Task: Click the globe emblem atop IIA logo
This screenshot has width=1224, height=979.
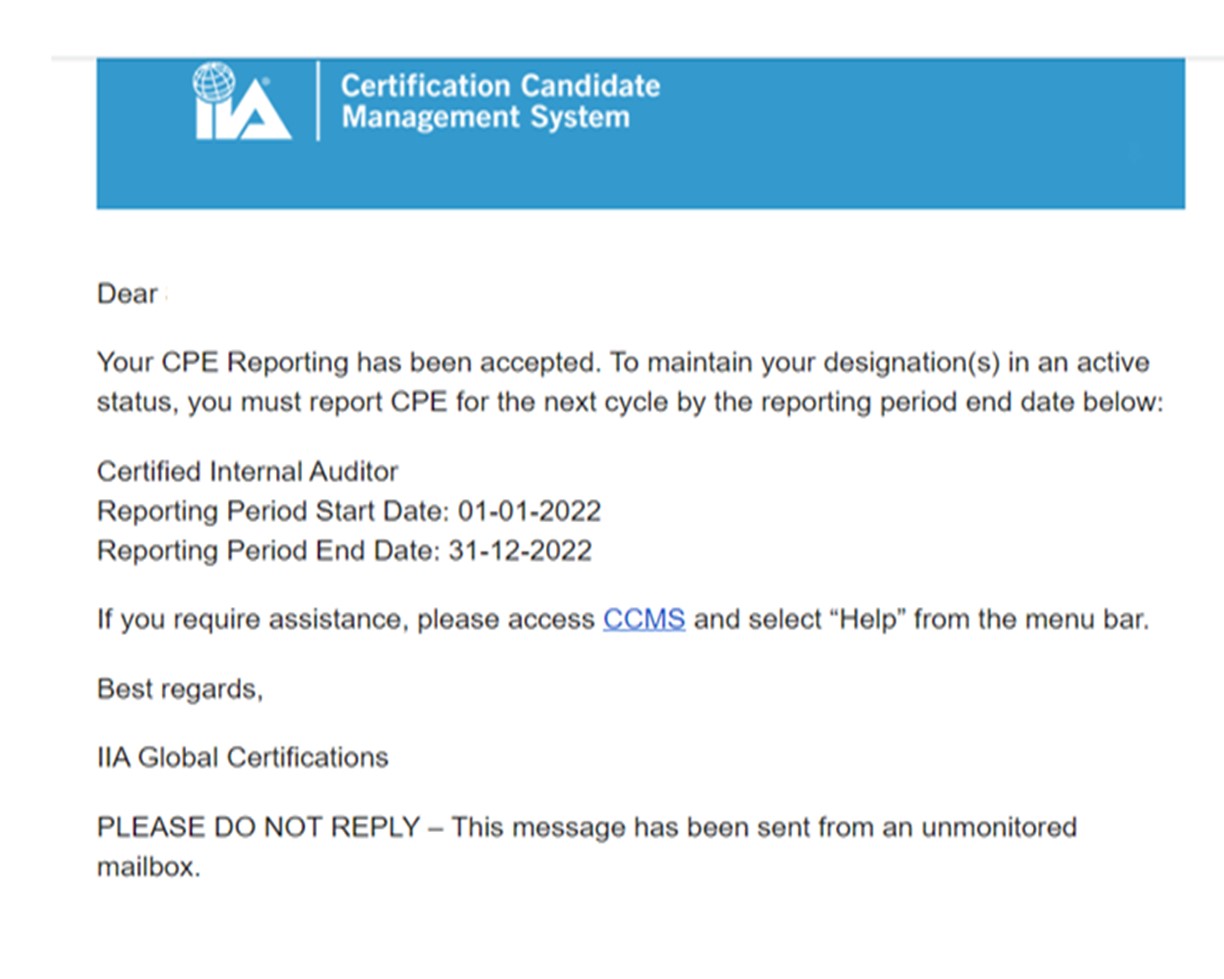Action: 214,82
